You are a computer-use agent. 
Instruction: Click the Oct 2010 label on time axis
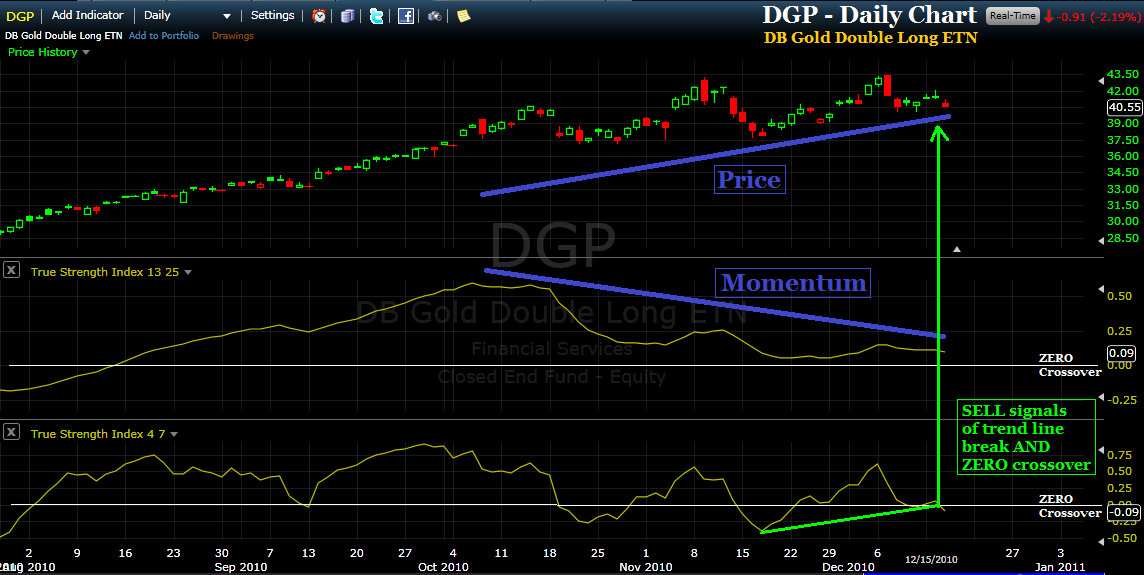443,566
